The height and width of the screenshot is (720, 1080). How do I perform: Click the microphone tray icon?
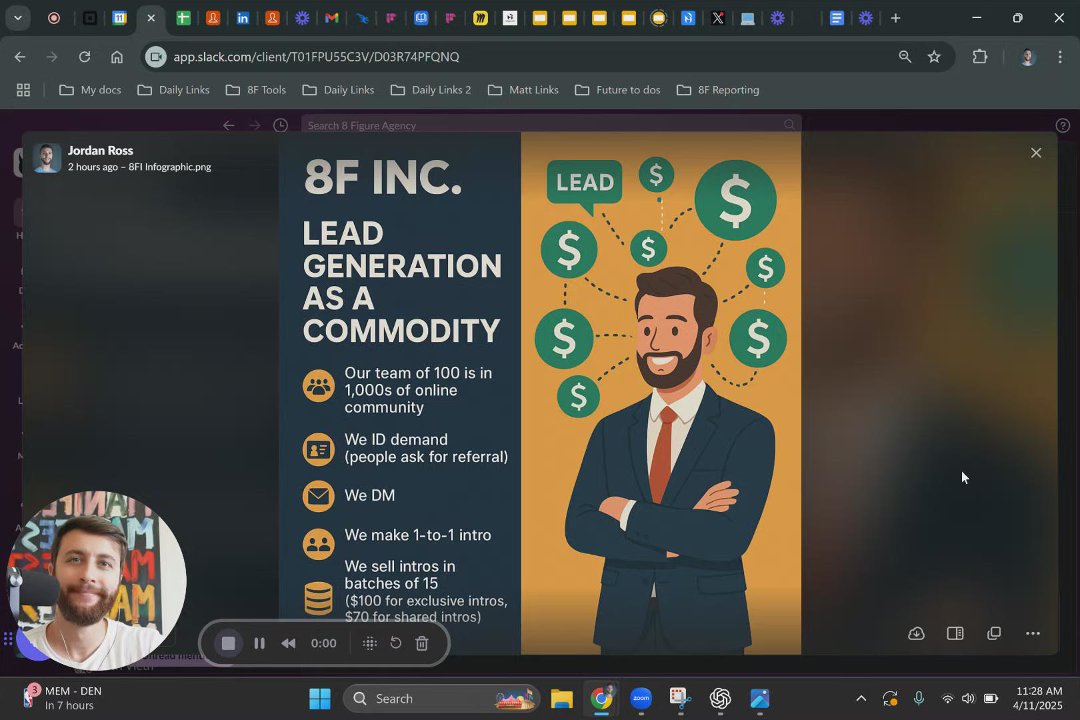[919, 699]
